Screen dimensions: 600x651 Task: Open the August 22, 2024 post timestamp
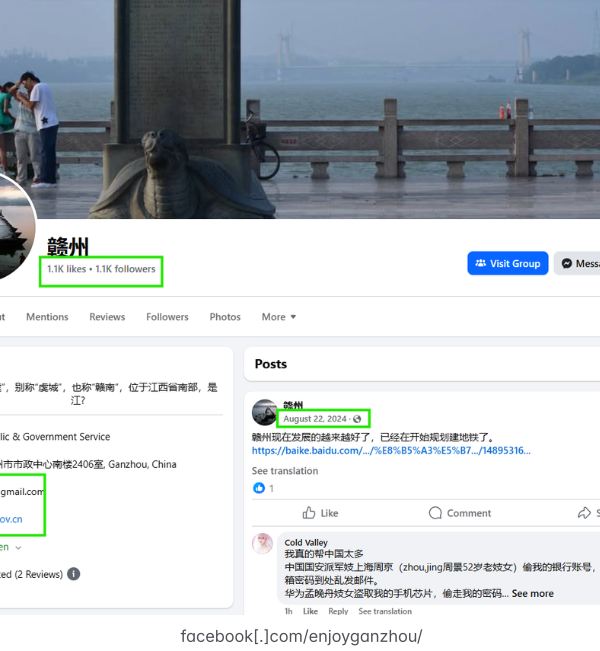tap(316, 419)
